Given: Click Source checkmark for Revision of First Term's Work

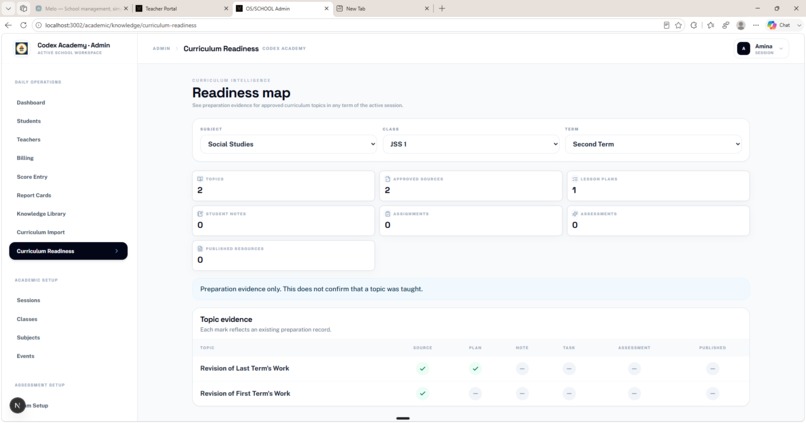Looking at the screenshot, I should pos(423,394).
